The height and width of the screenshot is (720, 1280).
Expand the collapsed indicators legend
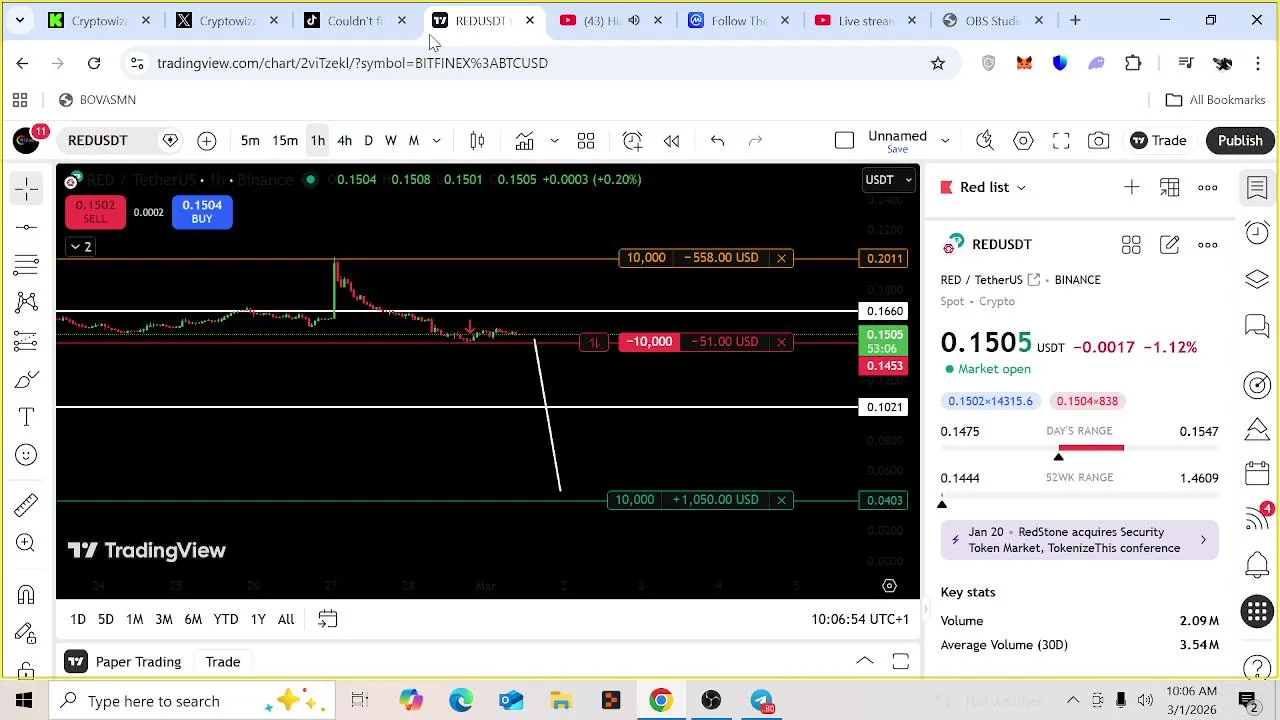coord(79,247)
